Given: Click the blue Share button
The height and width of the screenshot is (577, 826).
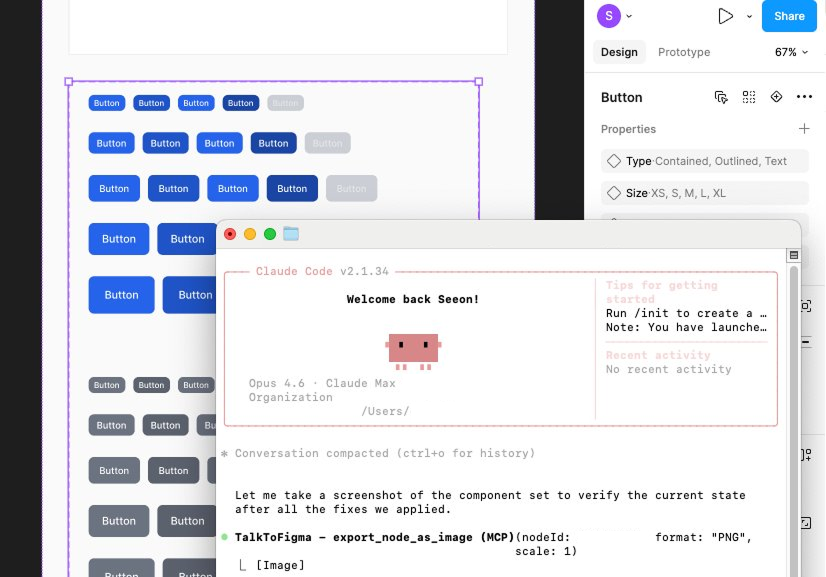Looking at the screenshot, I should (x=789, y=16).
